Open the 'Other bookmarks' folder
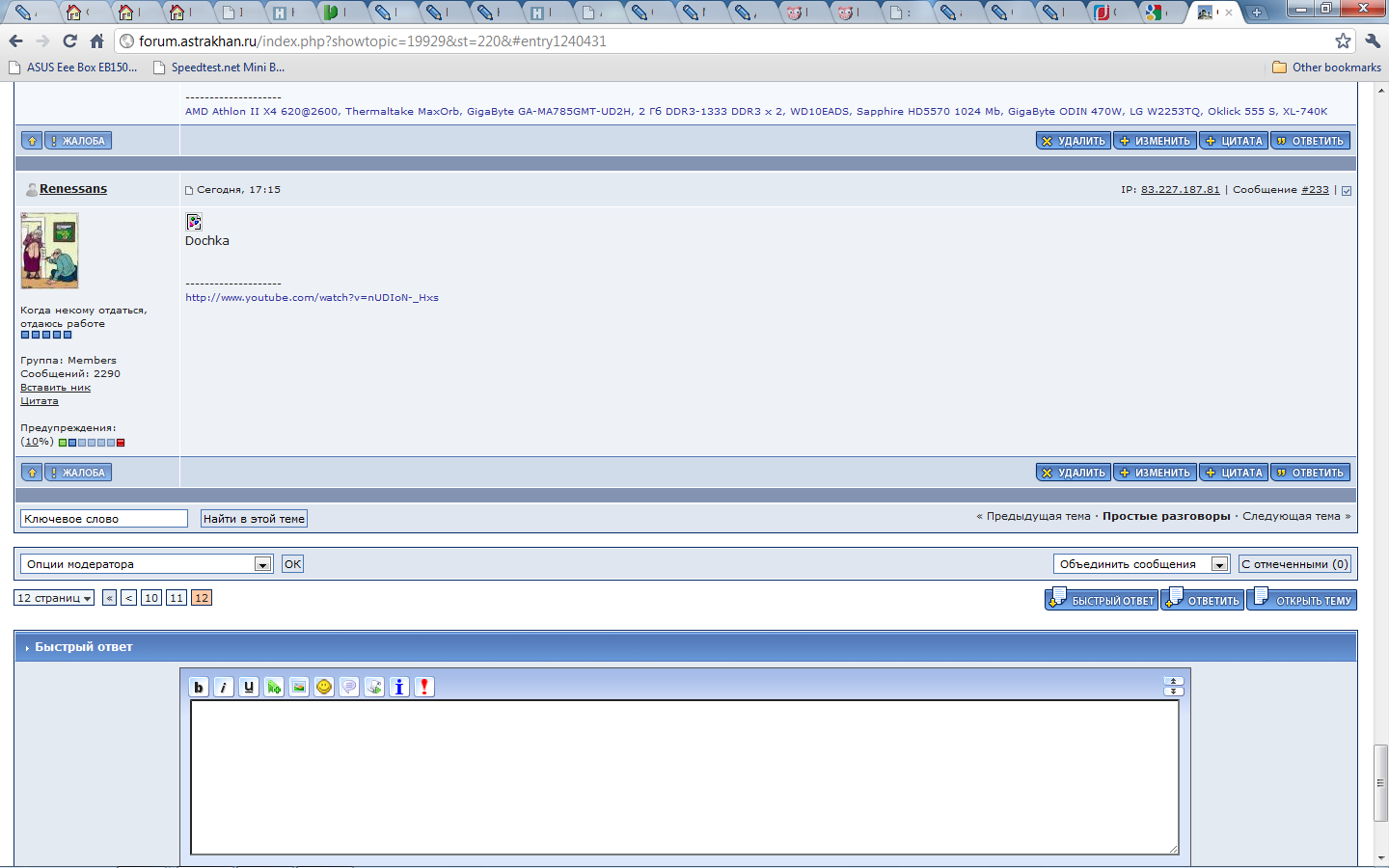This screenshot has width=1389, height=868. point(1326,68)
